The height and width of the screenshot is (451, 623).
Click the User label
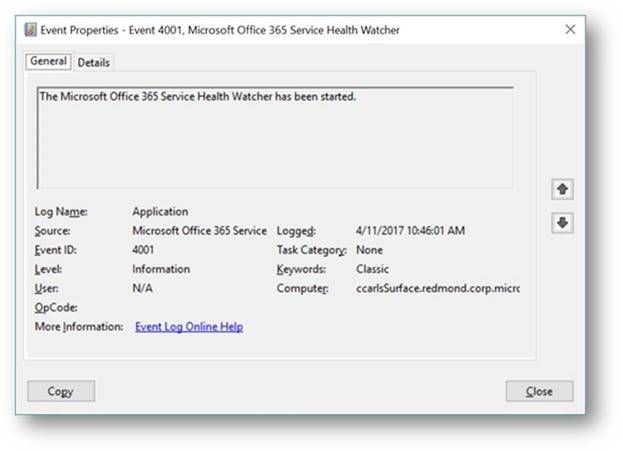pos(46,288)
